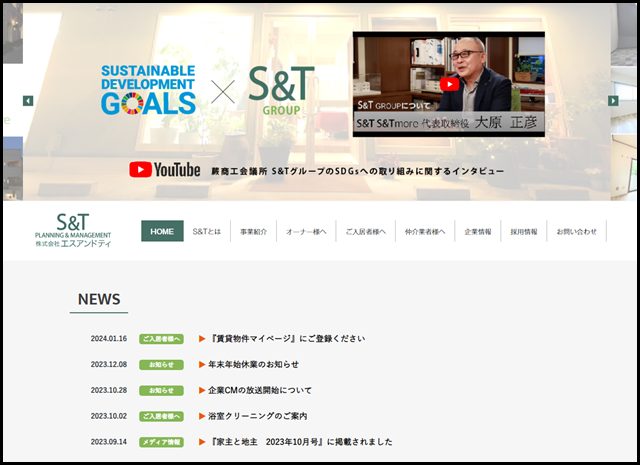Viewport: 640px width, 465px height.
Task: Click the NEWS section heading
Action: (x=99, y=299)
